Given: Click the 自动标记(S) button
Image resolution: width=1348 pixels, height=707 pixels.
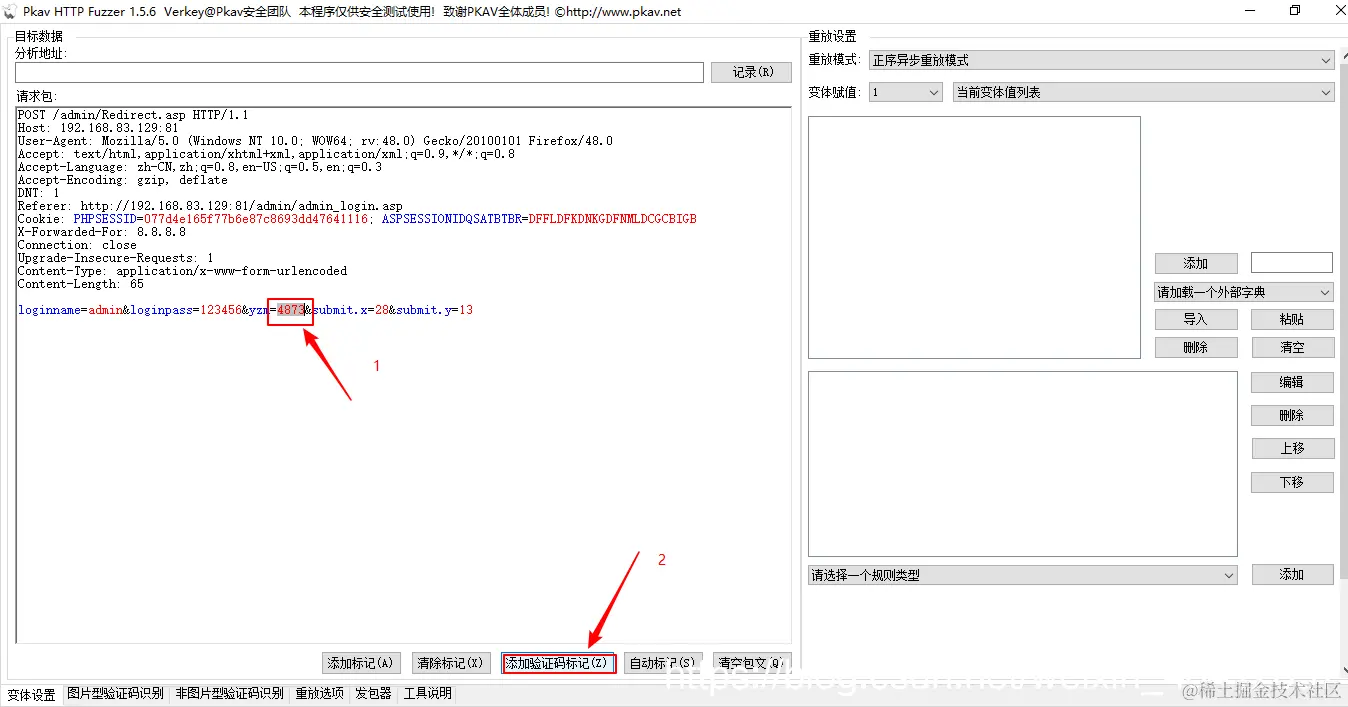Looking at the screenshot, I should pyautogui.click(x=662, y=663).
